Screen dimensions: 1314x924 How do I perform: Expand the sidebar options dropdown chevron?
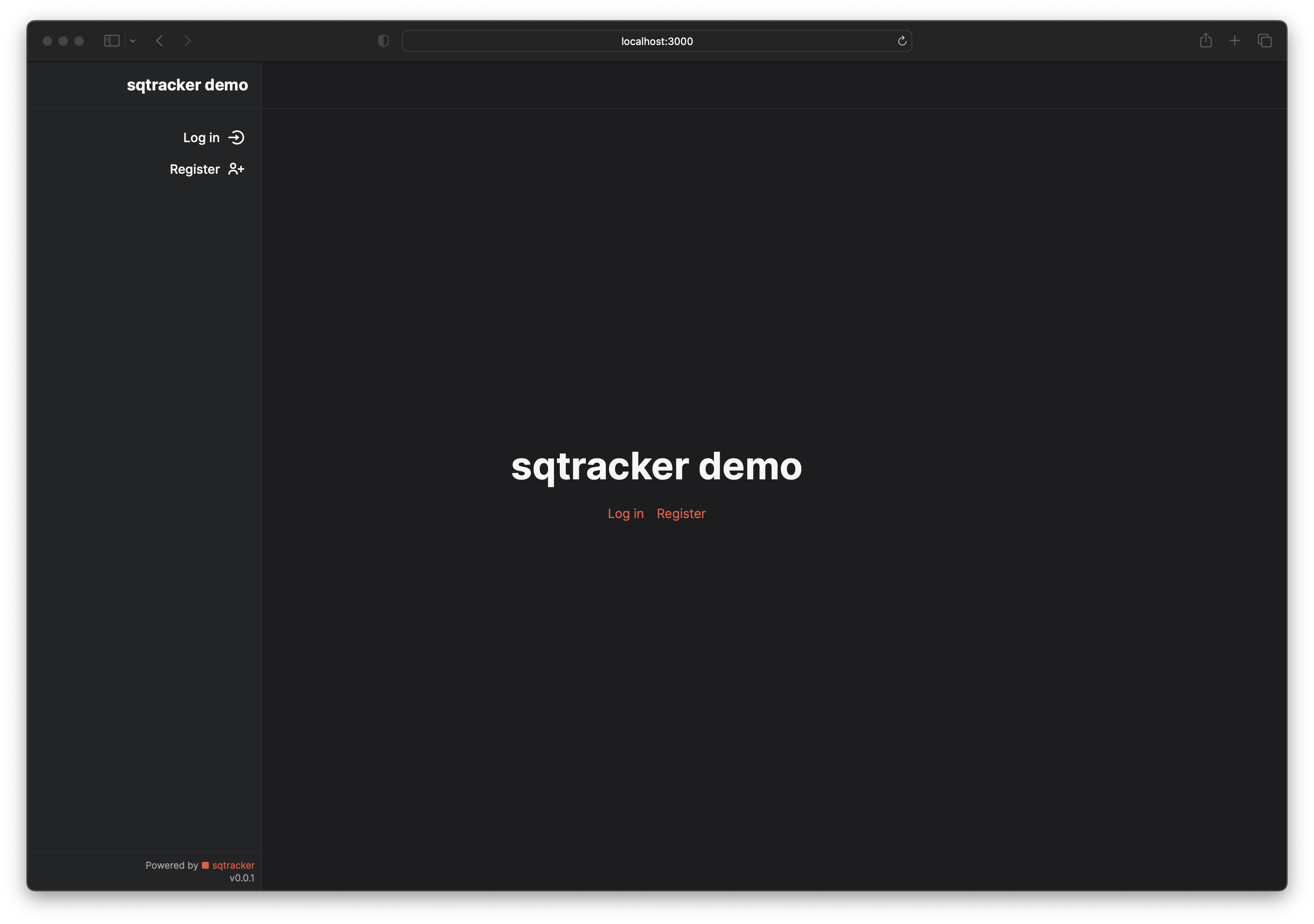pyautogui.click(x=133, y=41)
